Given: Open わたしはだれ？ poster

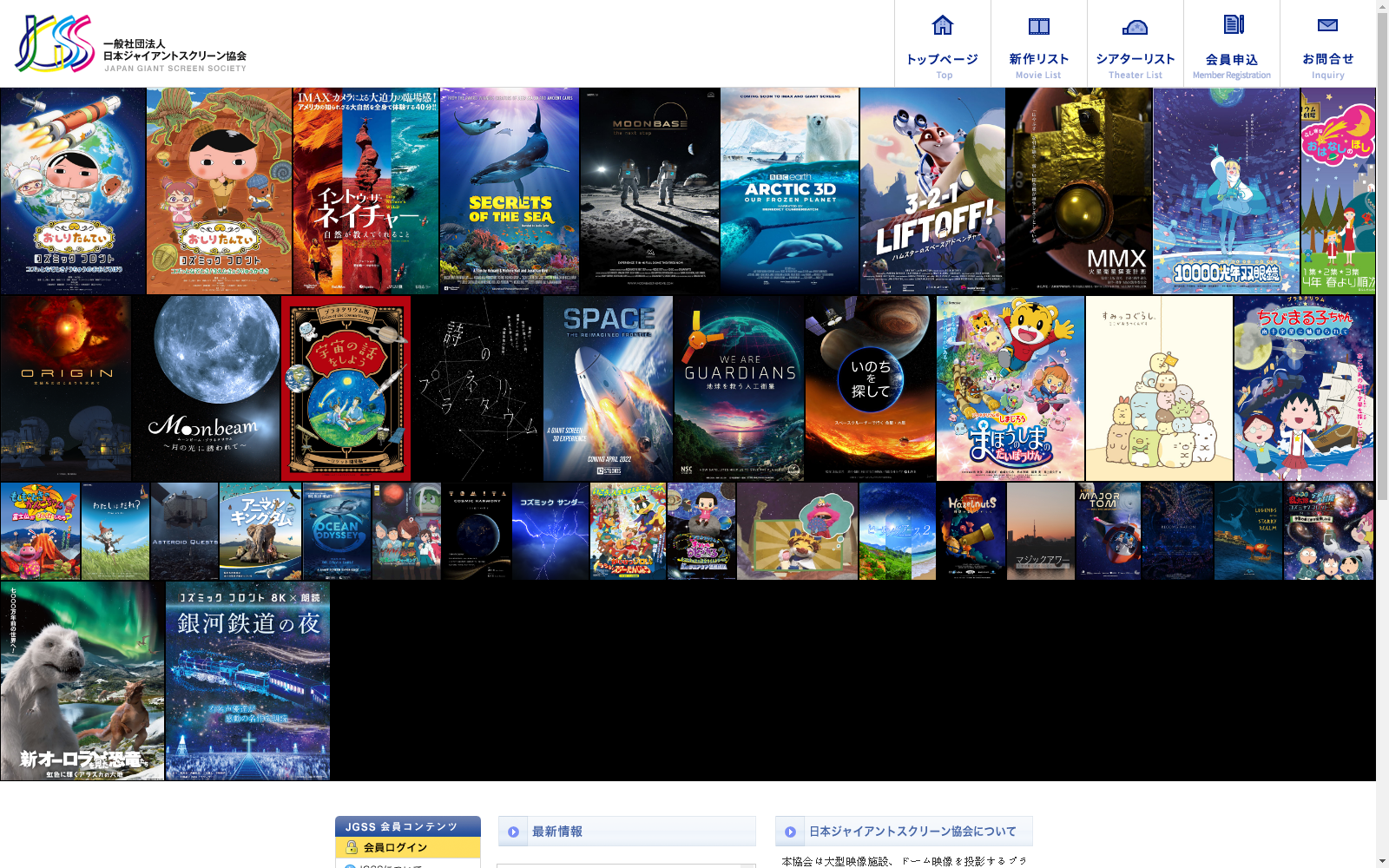Looking at the screenshot, I should (115, 531).
